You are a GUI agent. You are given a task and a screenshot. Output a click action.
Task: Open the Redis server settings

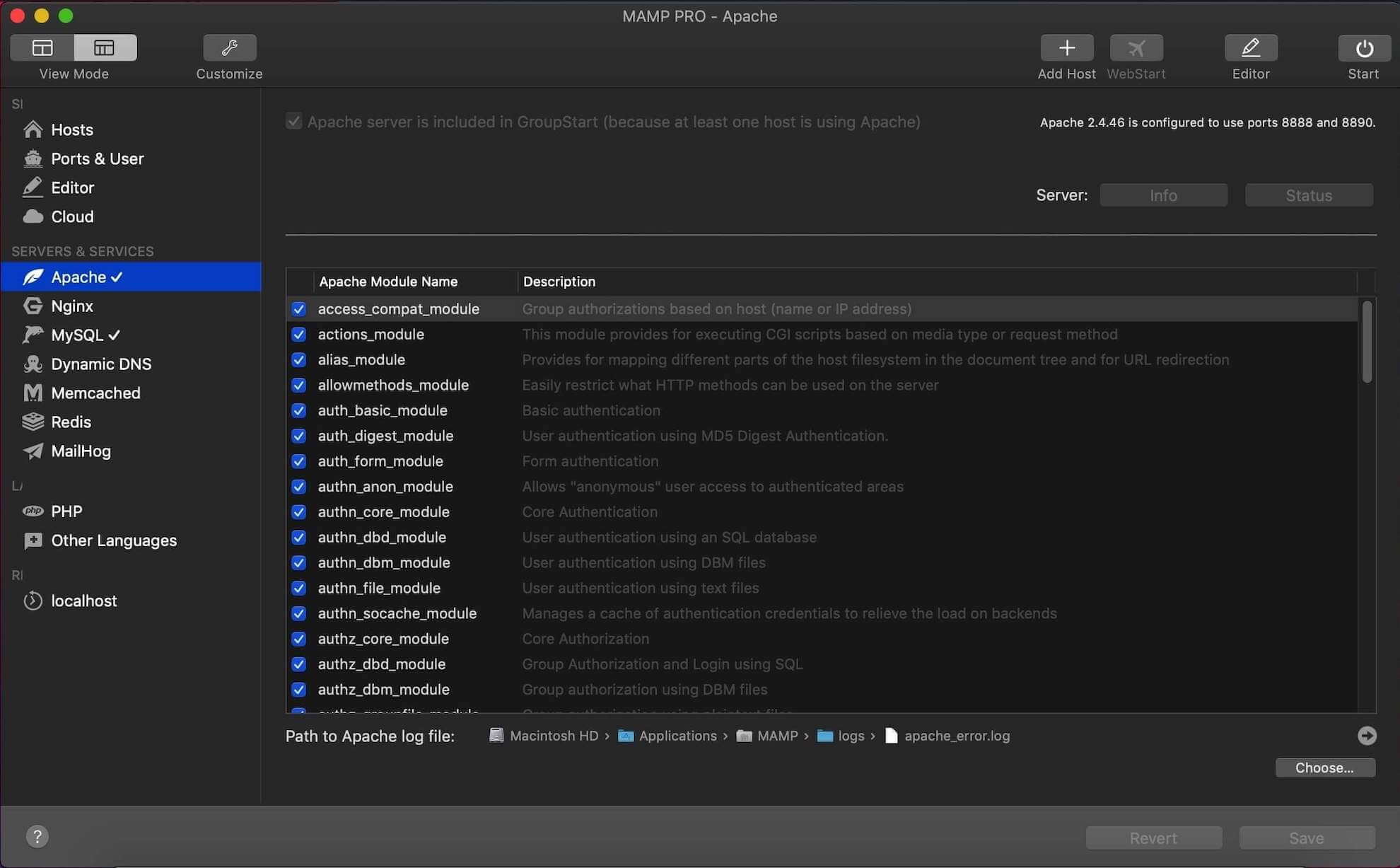[x=71, y=422]
